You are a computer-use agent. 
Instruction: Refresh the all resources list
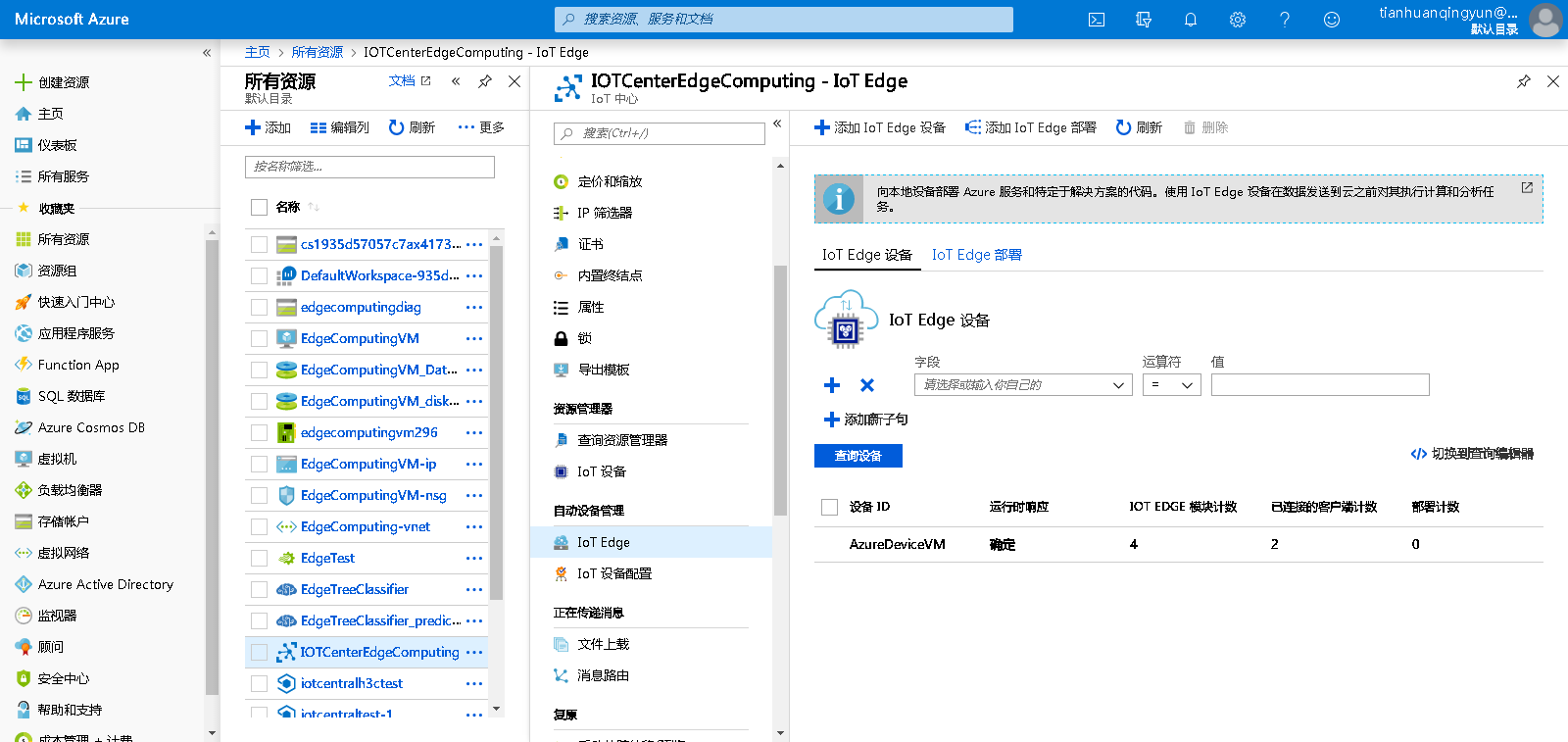point(412,127)
